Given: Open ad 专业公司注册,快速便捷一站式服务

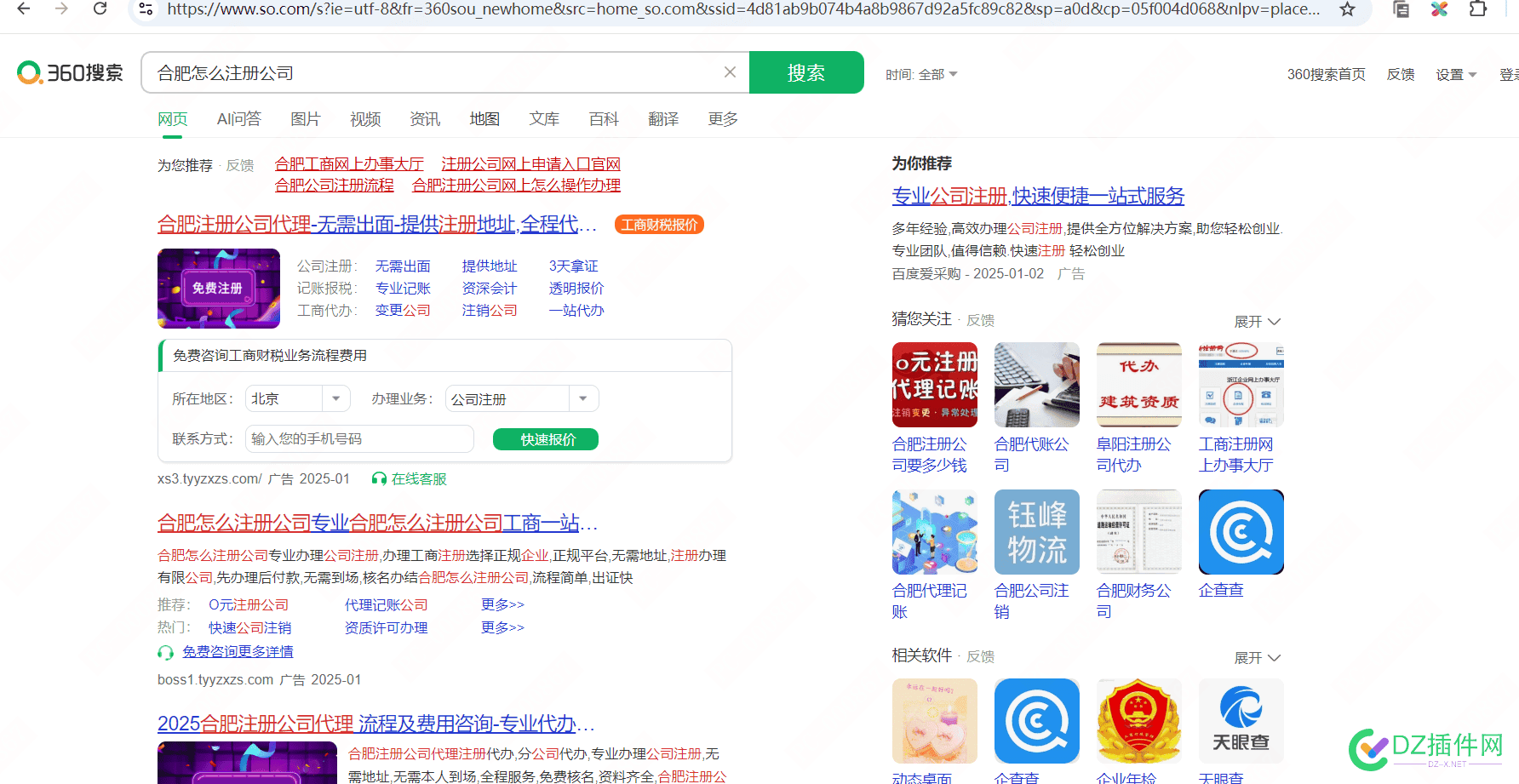Looking at the screenshot, I should 1038,196.
